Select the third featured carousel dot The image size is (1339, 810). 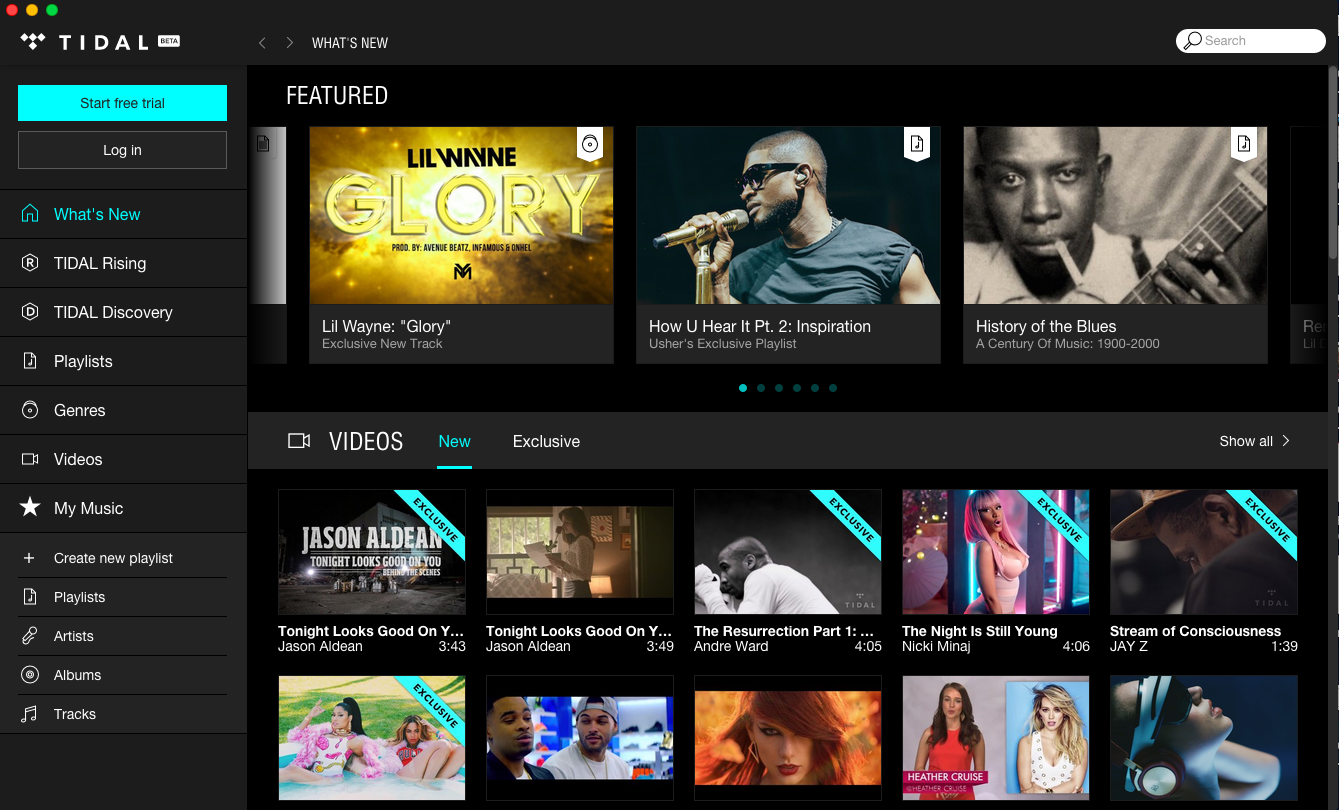click(779, 388)
